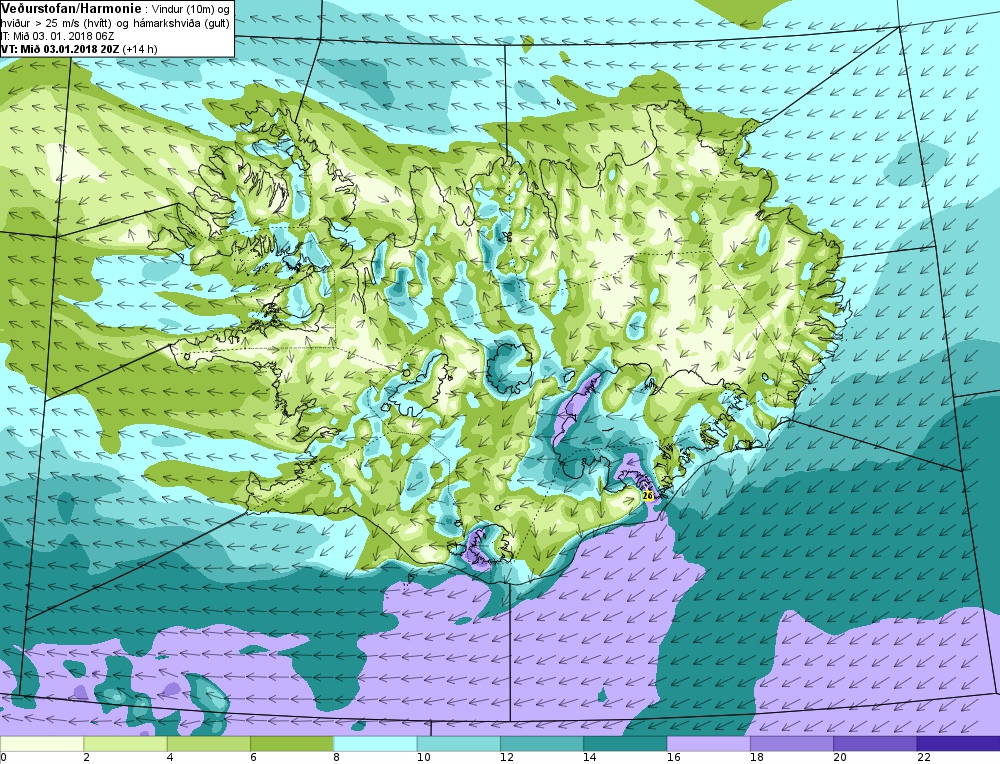
Task: Select the 0–2 m/s pale cream legend swatch
Action: 42,744
